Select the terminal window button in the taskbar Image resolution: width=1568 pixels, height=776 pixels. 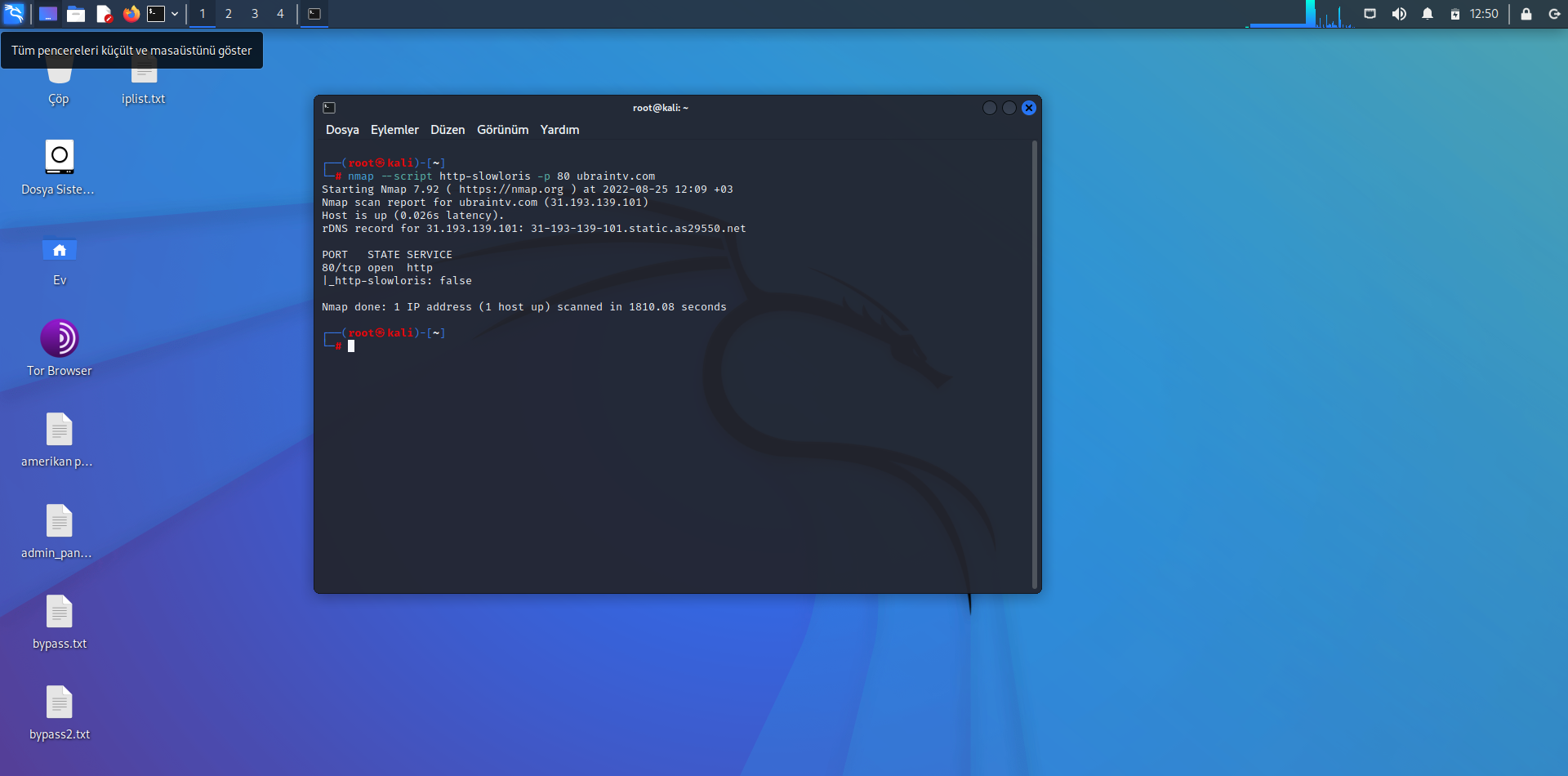click(314, 14)
